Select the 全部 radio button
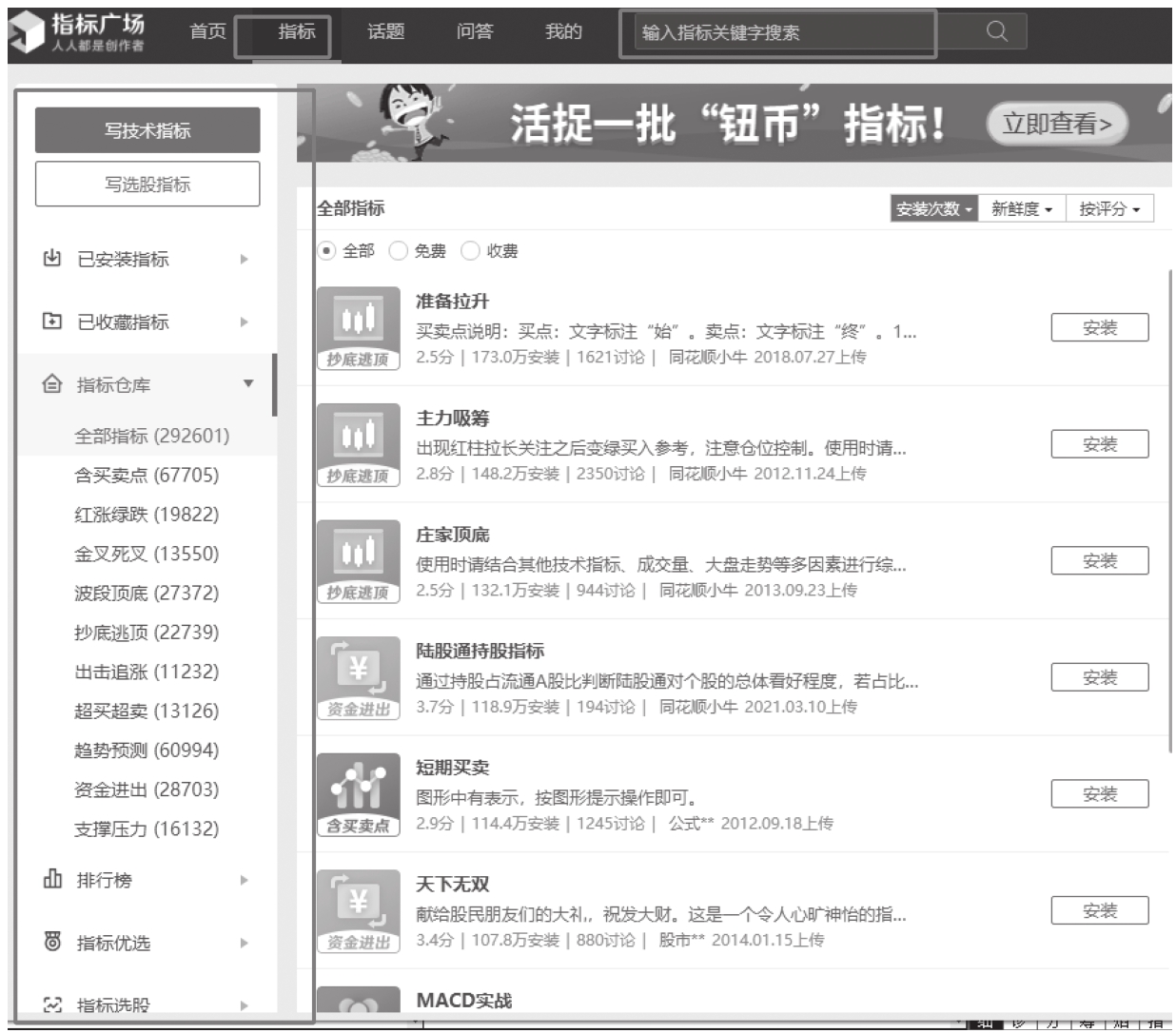1176x1033 pixels. [x=326, y=250]
